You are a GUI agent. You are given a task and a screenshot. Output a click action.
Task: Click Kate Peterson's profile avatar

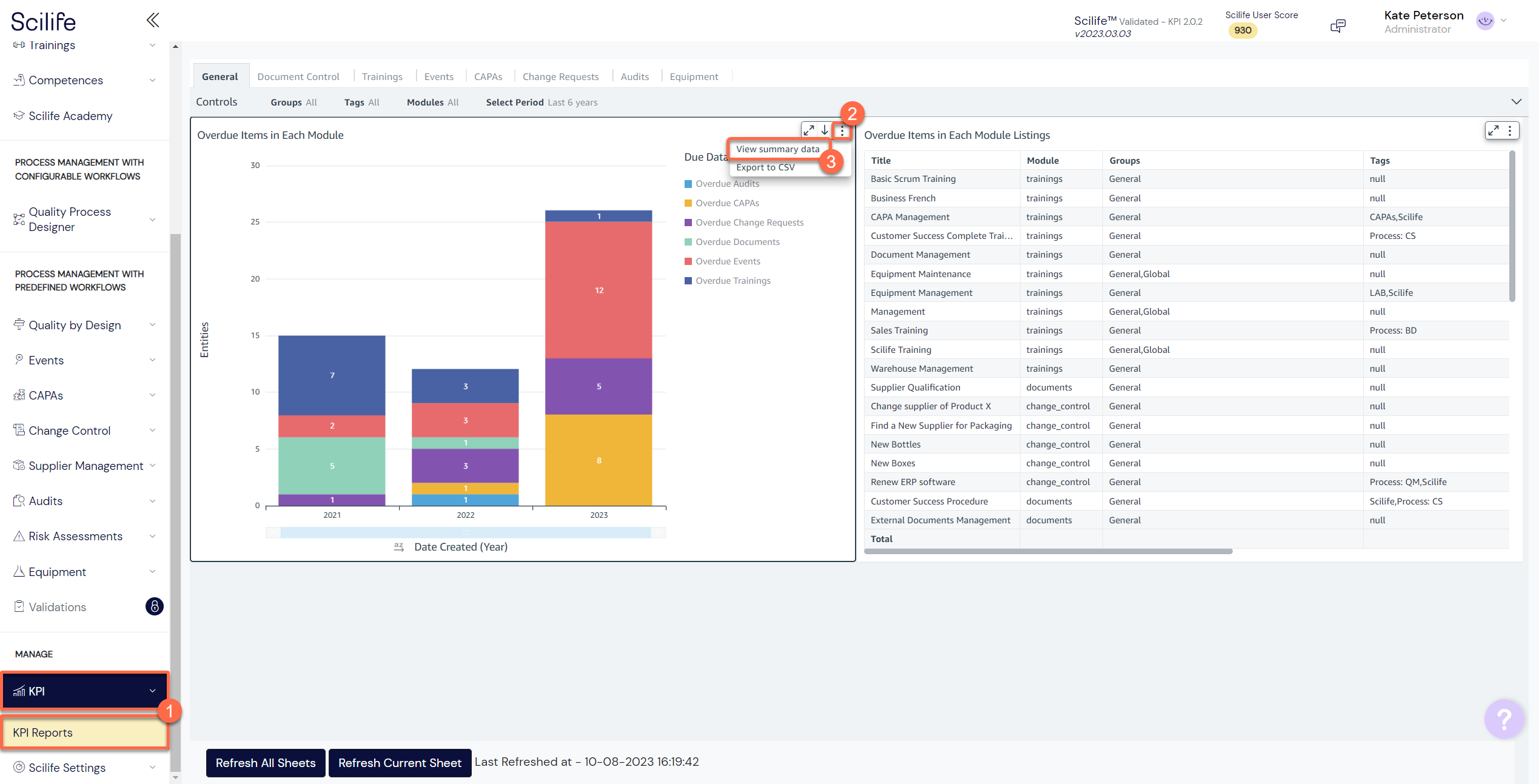coord(1484,21)
